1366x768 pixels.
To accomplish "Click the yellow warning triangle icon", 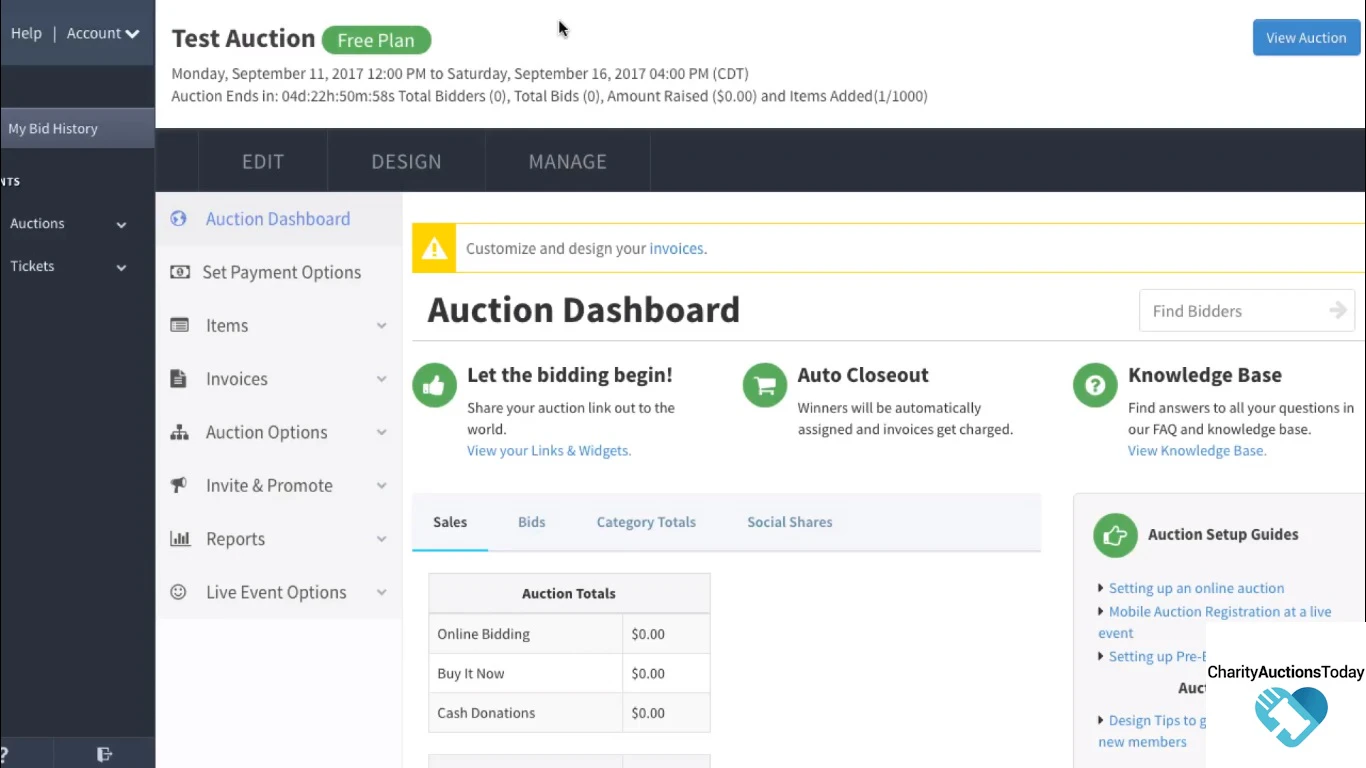I will pyautogui.click(x=434, y=249).
